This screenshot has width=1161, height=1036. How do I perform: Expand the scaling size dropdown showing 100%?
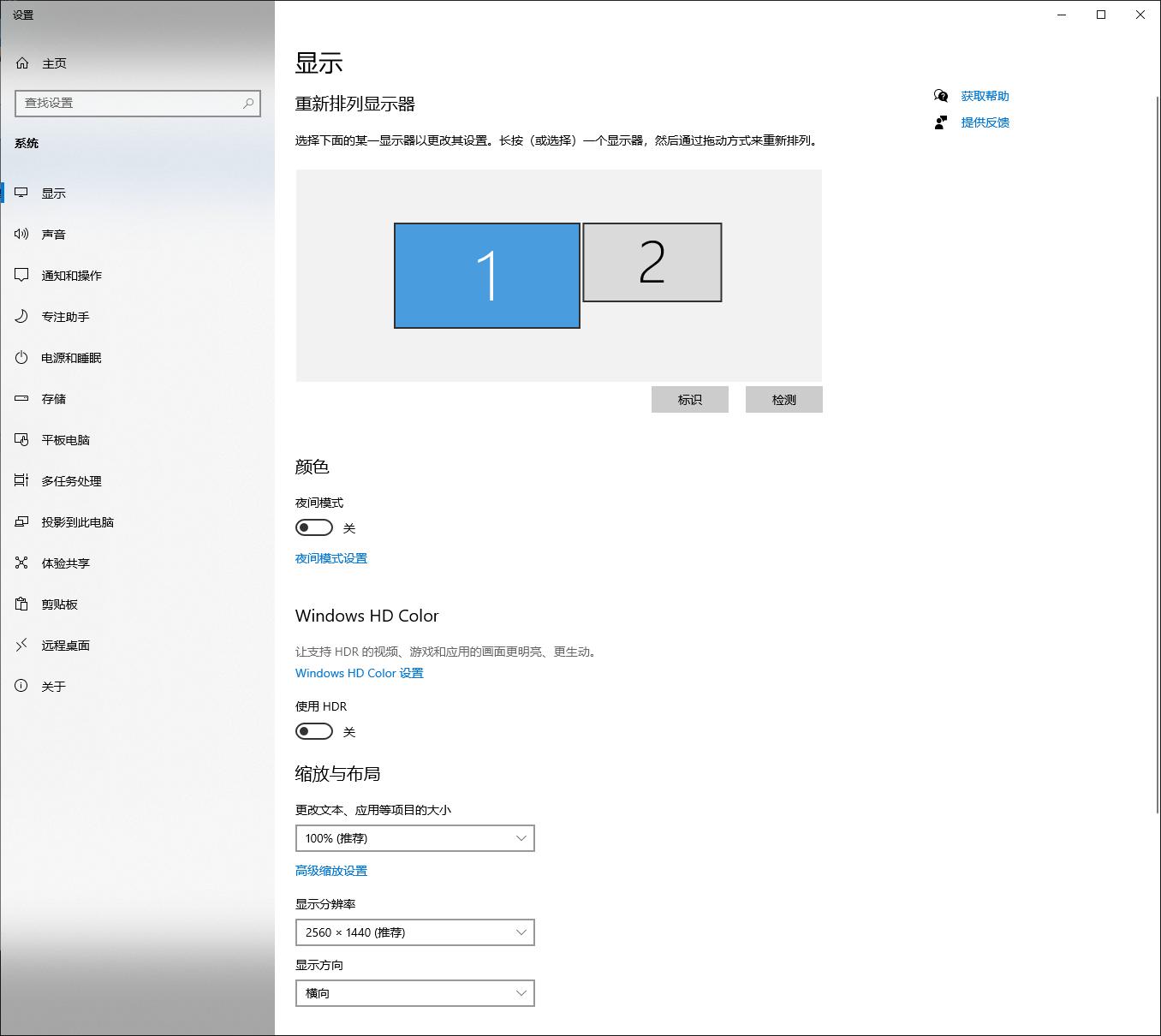click(x=414, y=838)
